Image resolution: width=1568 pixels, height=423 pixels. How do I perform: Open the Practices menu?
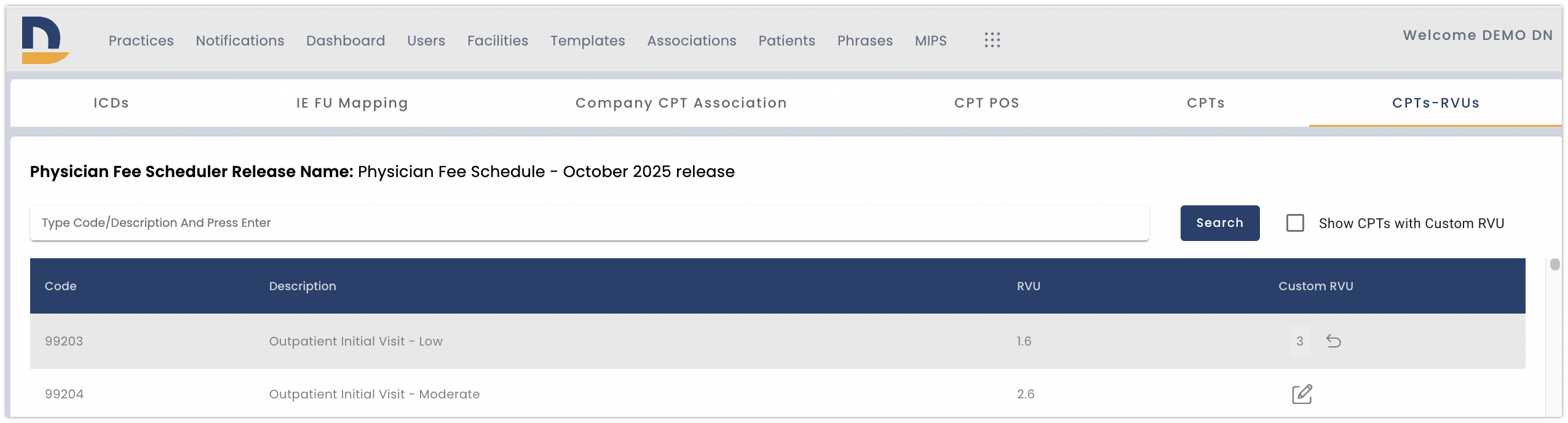click(x=141, y=41)
